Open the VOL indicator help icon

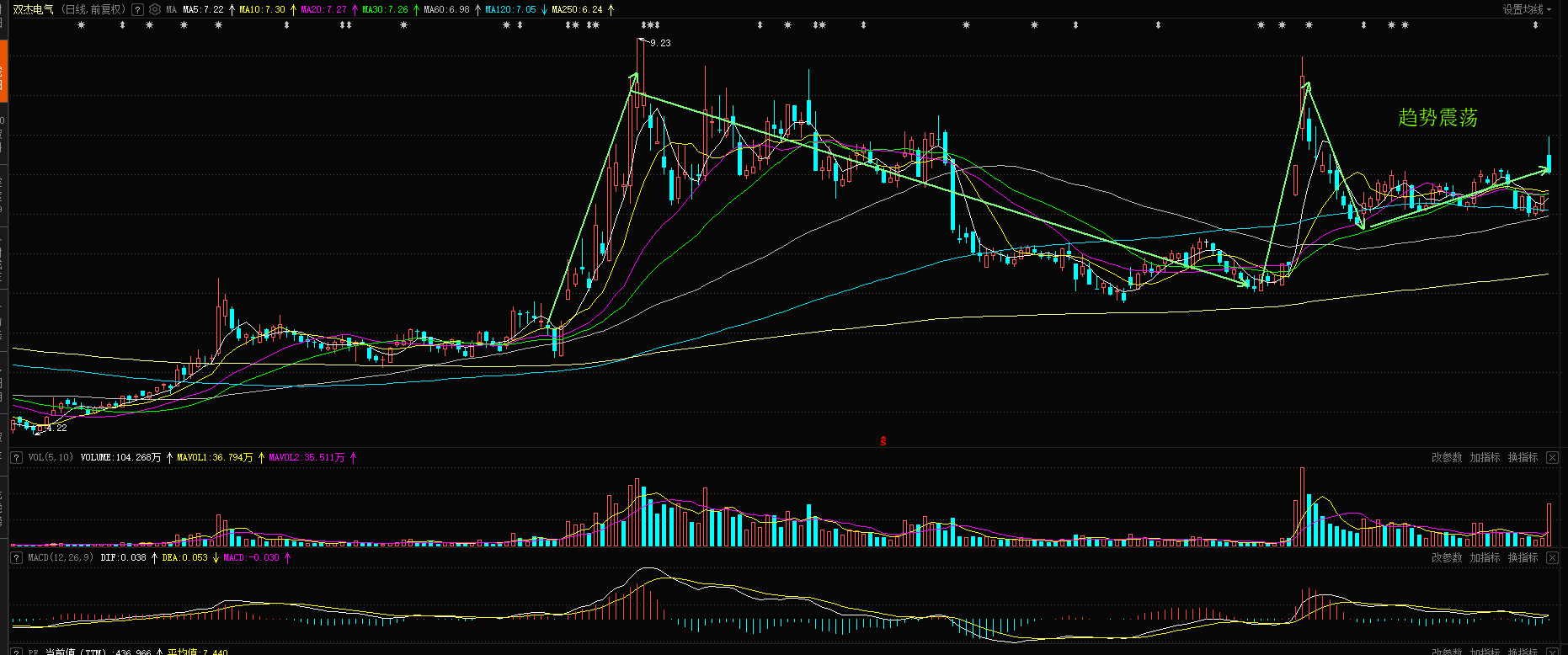click(x=16, y=458)
